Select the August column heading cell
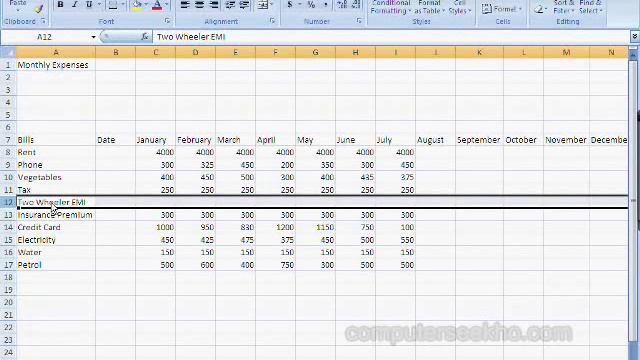This screenshot has height=360, width=640. 436,140
